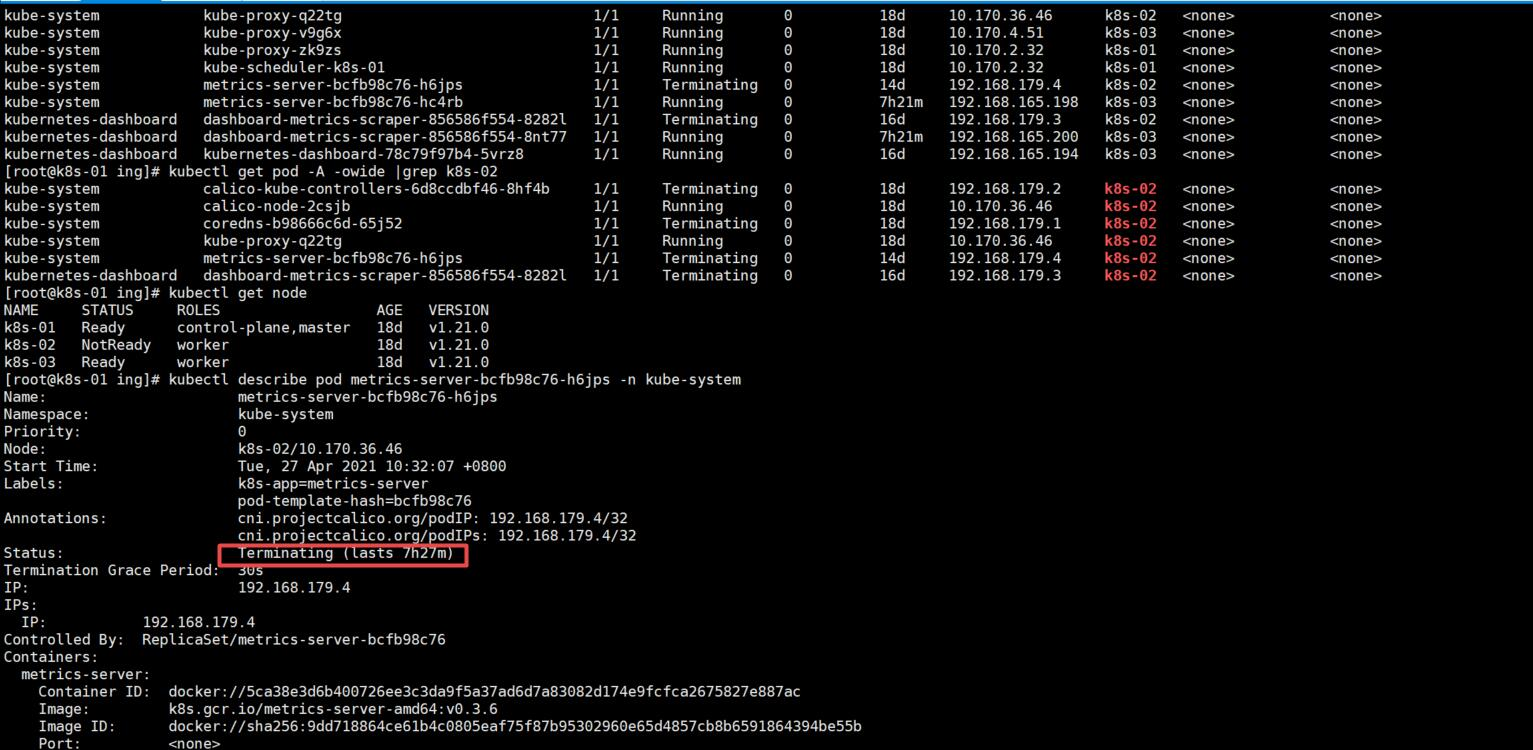Click 'Termination Grace Period:' label
1533x750 pixels.
tap(112, 570)
